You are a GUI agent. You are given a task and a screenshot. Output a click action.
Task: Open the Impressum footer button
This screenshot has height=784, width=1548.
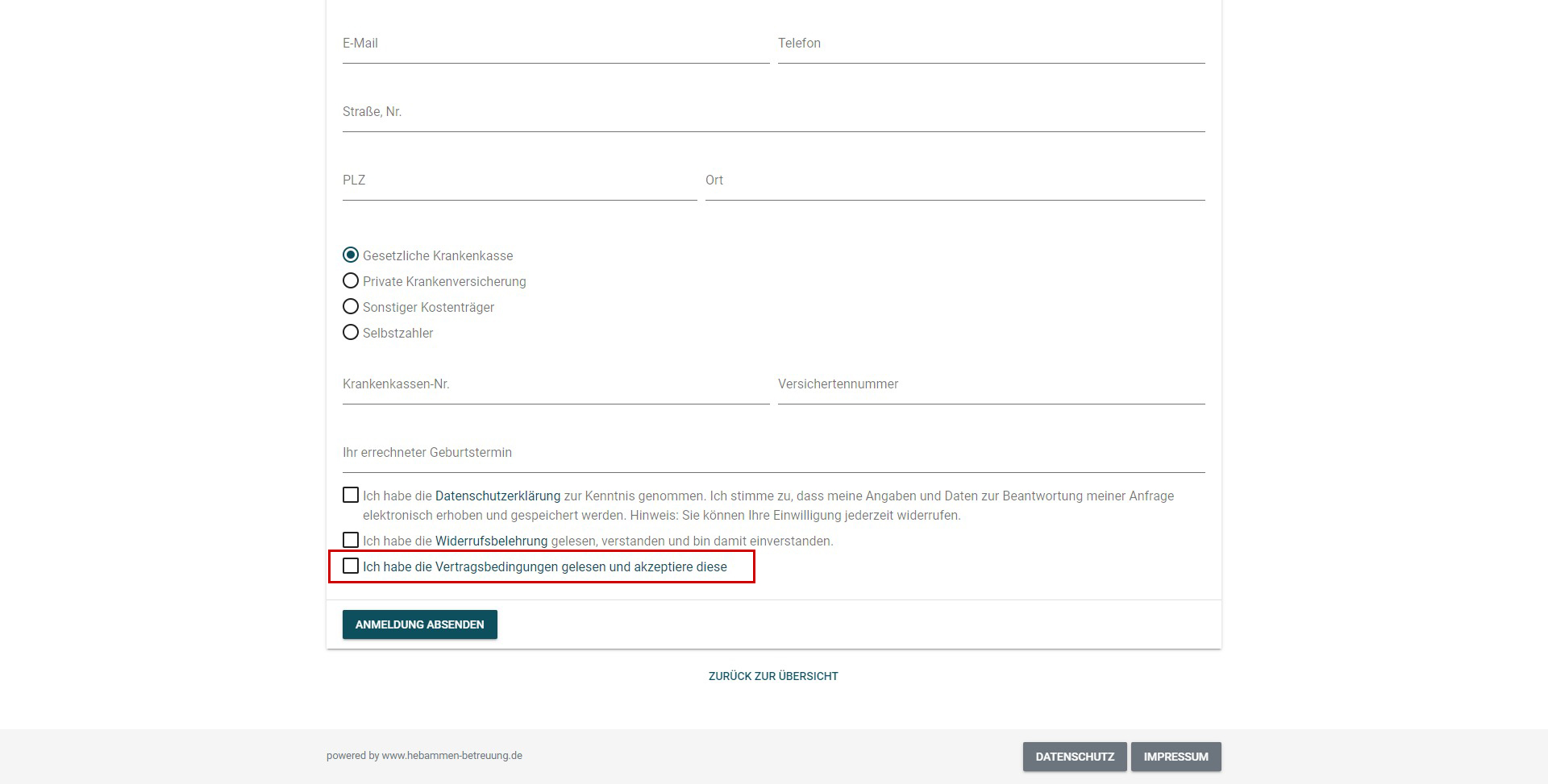coord(1176,757)
